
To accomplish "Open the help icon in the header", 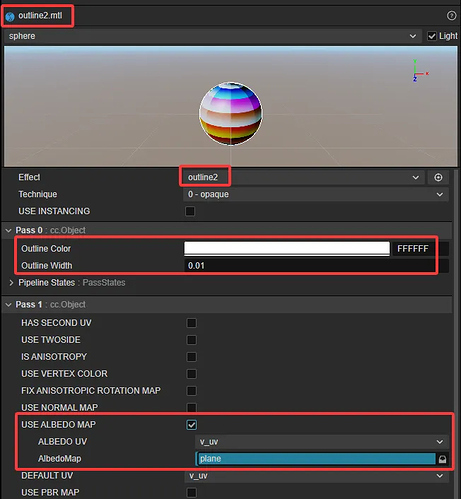I will [x=451, y=16].
